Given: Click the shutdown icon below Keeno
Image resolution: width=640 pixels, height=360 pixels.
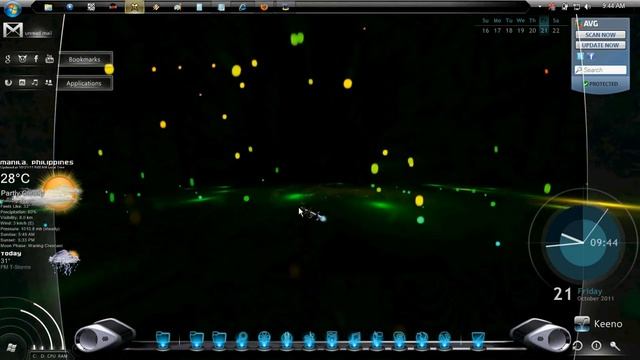Looking at the screenshot, I should click(596, 346).
